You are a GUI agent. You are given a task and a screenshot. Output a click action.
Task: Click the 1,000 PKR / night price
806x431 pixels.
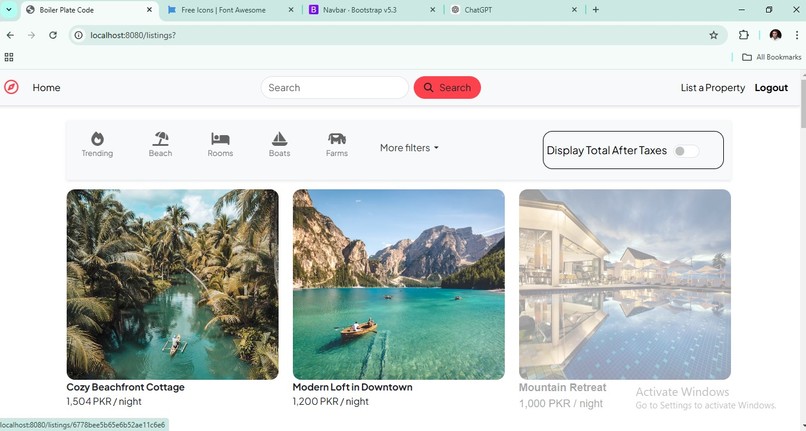point(561,404)
